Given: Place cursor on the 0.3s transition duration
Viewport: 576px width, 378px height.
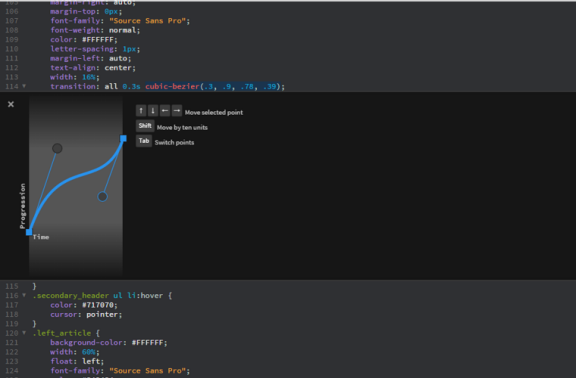Looking at the screenshot, I should 132,86.
